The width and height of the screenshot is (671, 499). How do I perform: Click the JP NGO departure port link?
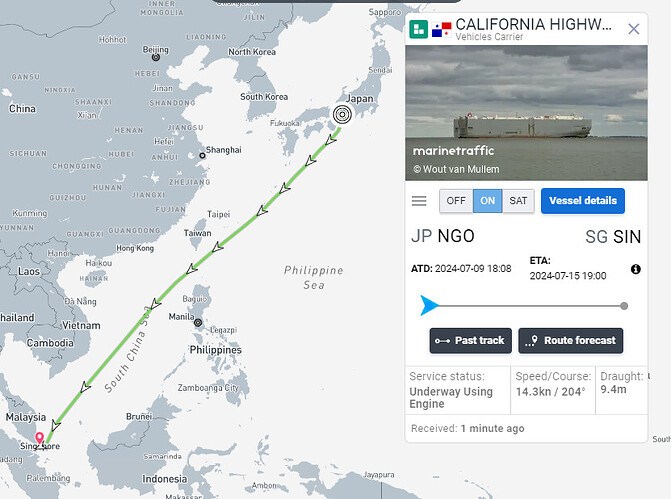(442, 236)
